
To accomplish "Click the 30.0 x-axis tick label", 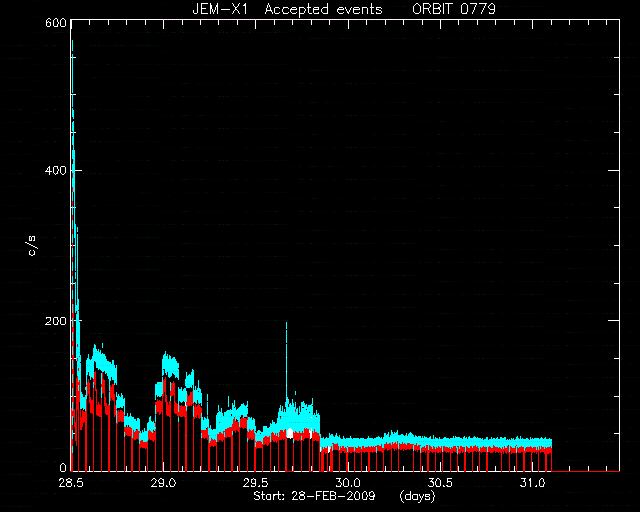I will click(x=348, y=483).
